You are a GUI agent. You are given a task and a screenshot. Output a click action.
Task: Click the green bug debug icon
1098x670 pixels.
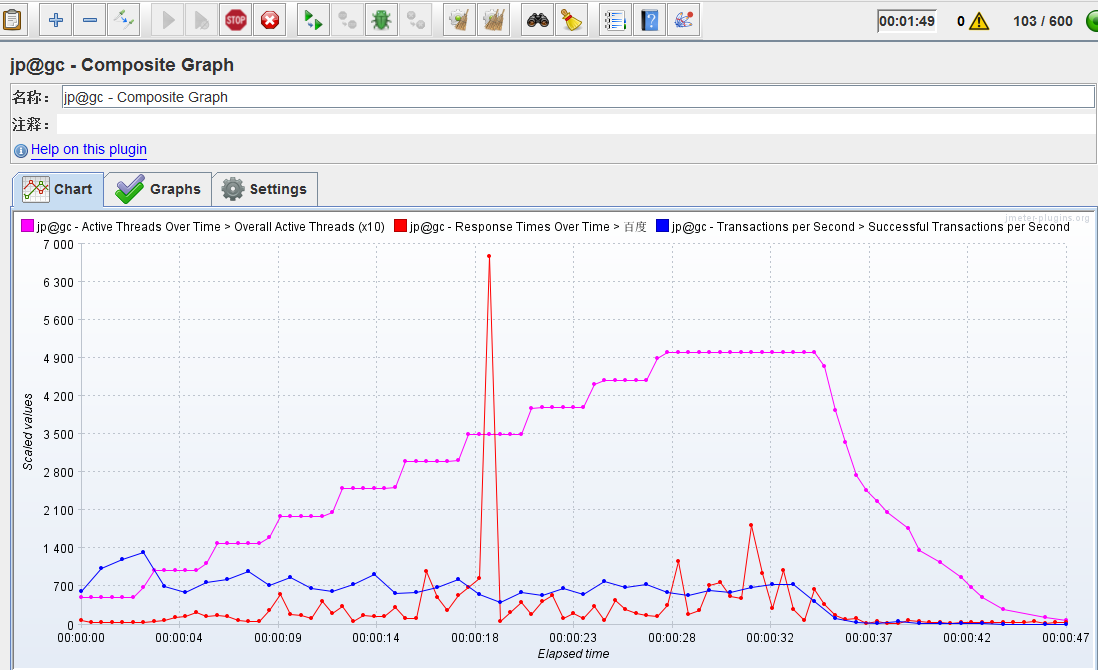381,20
